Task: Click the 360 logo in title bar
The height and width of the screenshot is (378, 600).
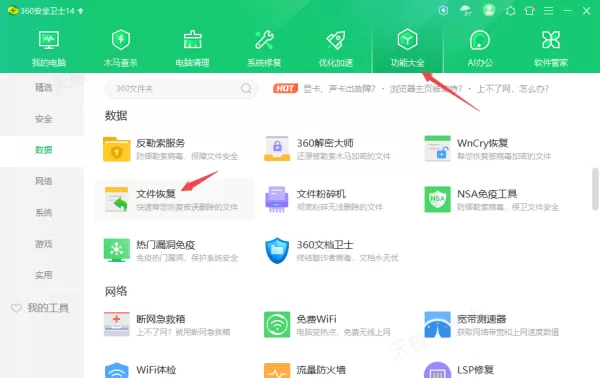Action: pyautogui.click(x=13, y=11)
